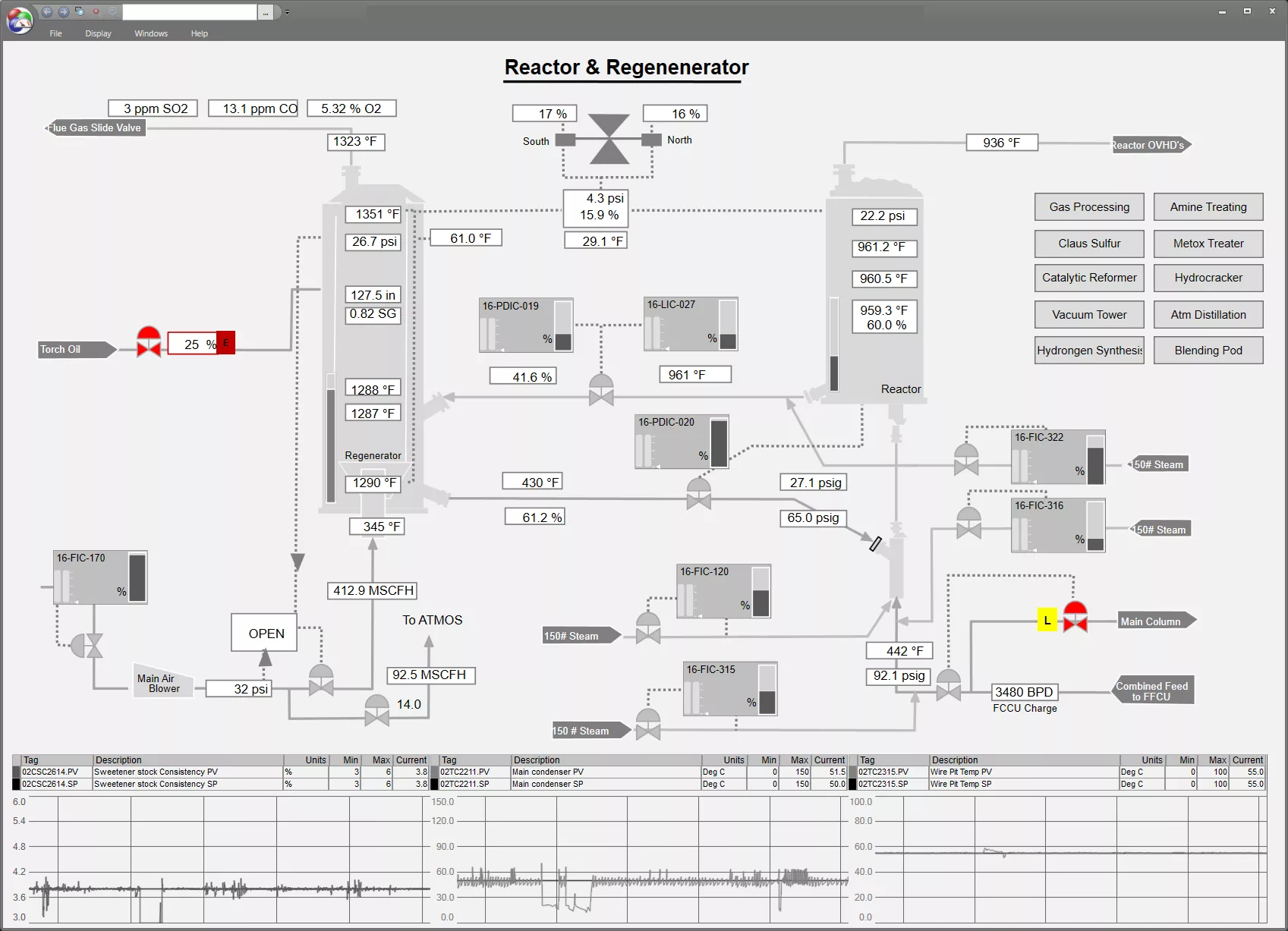Open the 16-PDIC-019 controller faceplate
Image resolution: width=1288 pixels, height=931 pixels.
526,325
